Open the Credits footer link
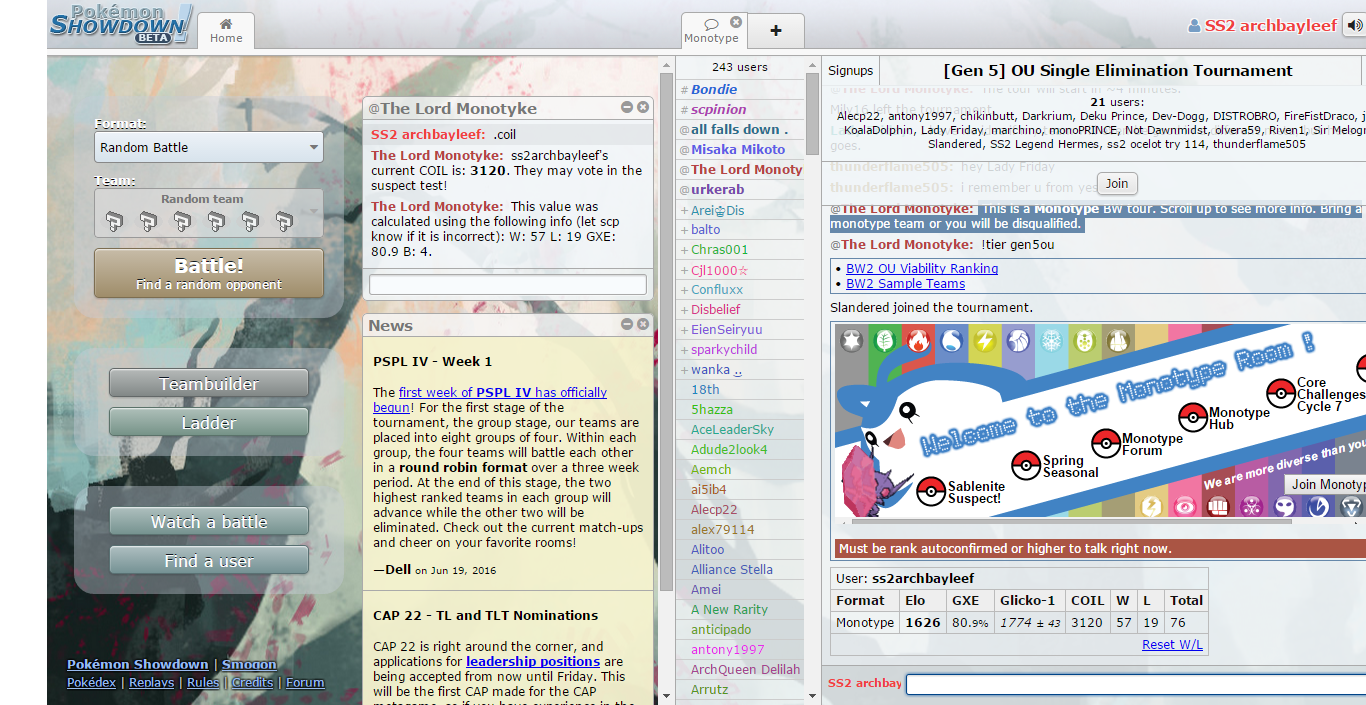Image resolution: width=1366 pixels, height=705 pixels. coord(252,682)
